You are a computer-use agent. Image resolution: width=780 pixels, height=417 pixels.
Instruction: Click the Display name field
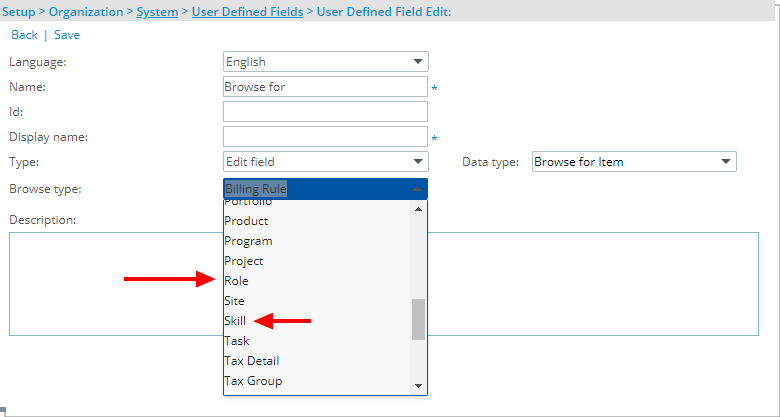[x=325, y=136]
